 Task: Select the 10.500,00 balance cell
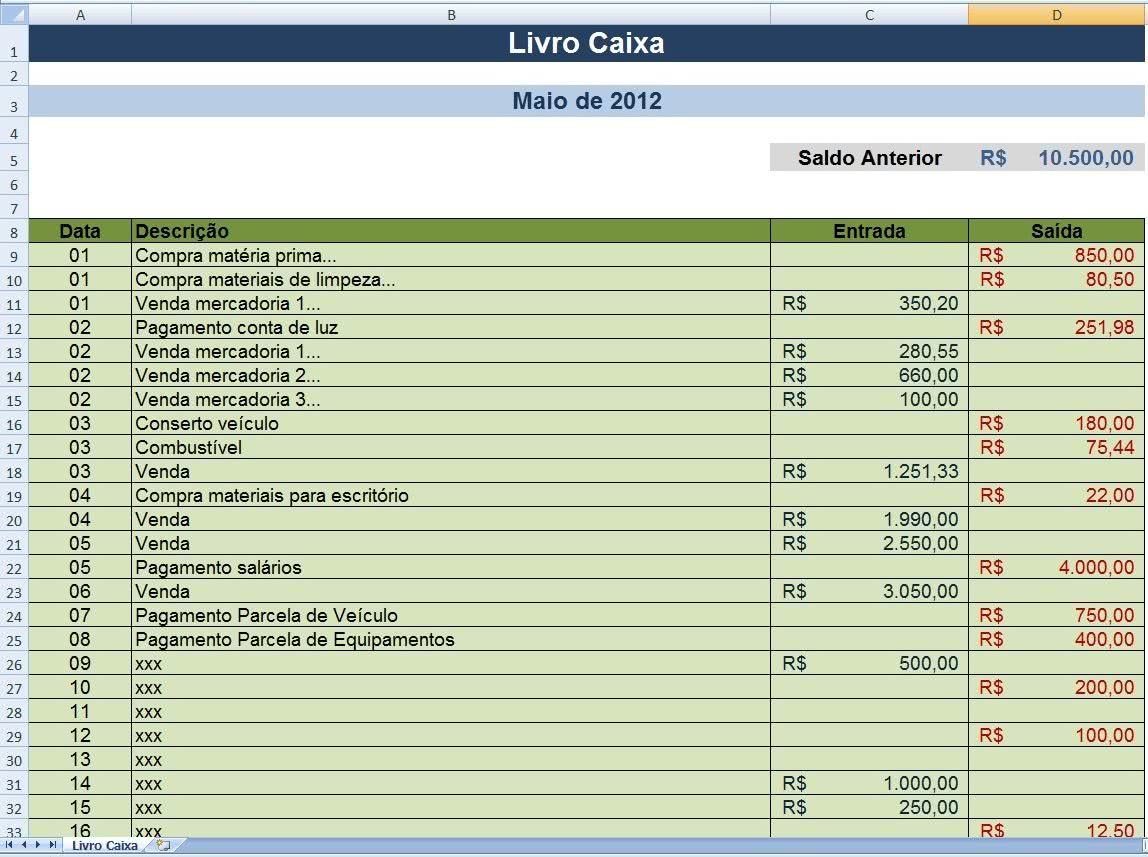coord(1056,157)
